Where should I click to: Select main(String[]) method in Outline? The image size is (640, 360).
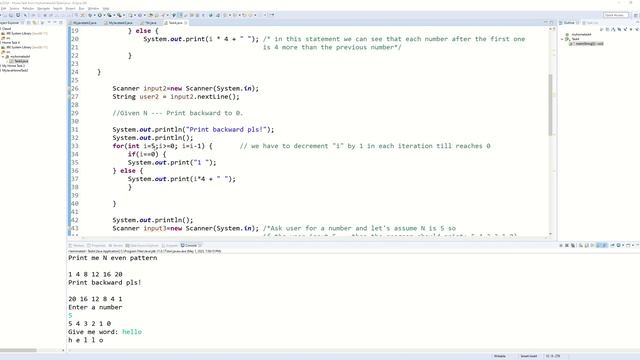pos(587,44)
